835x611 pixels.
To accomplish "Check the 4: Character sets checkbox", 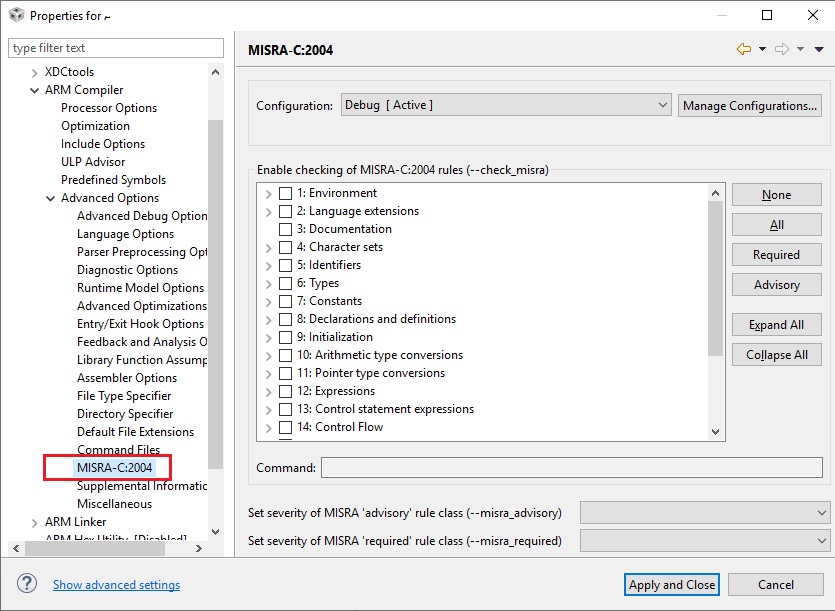I will click(285, 247).
